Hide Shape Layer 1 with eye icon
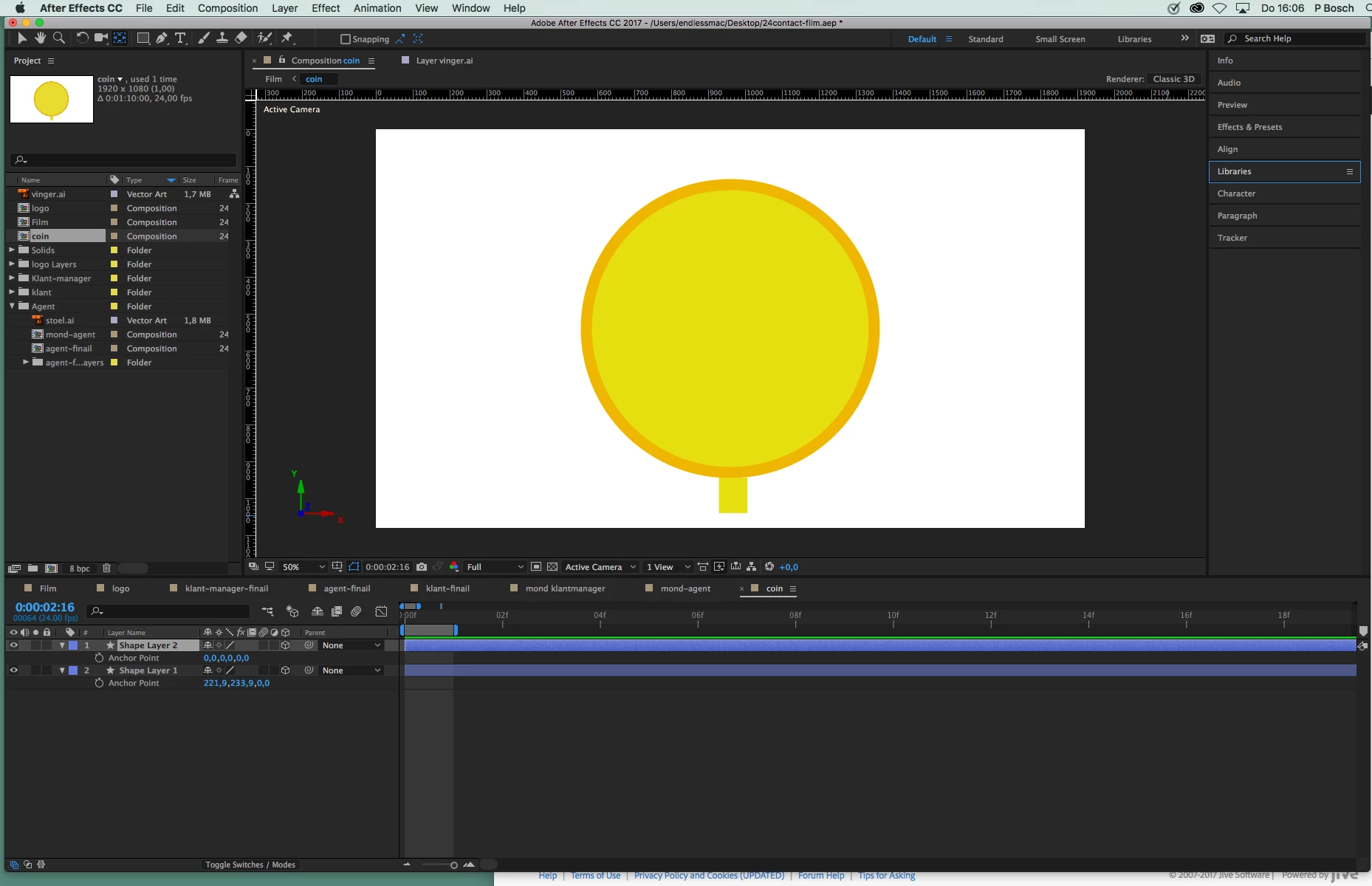Screen dimensions: 1372x886 (13, 670)
